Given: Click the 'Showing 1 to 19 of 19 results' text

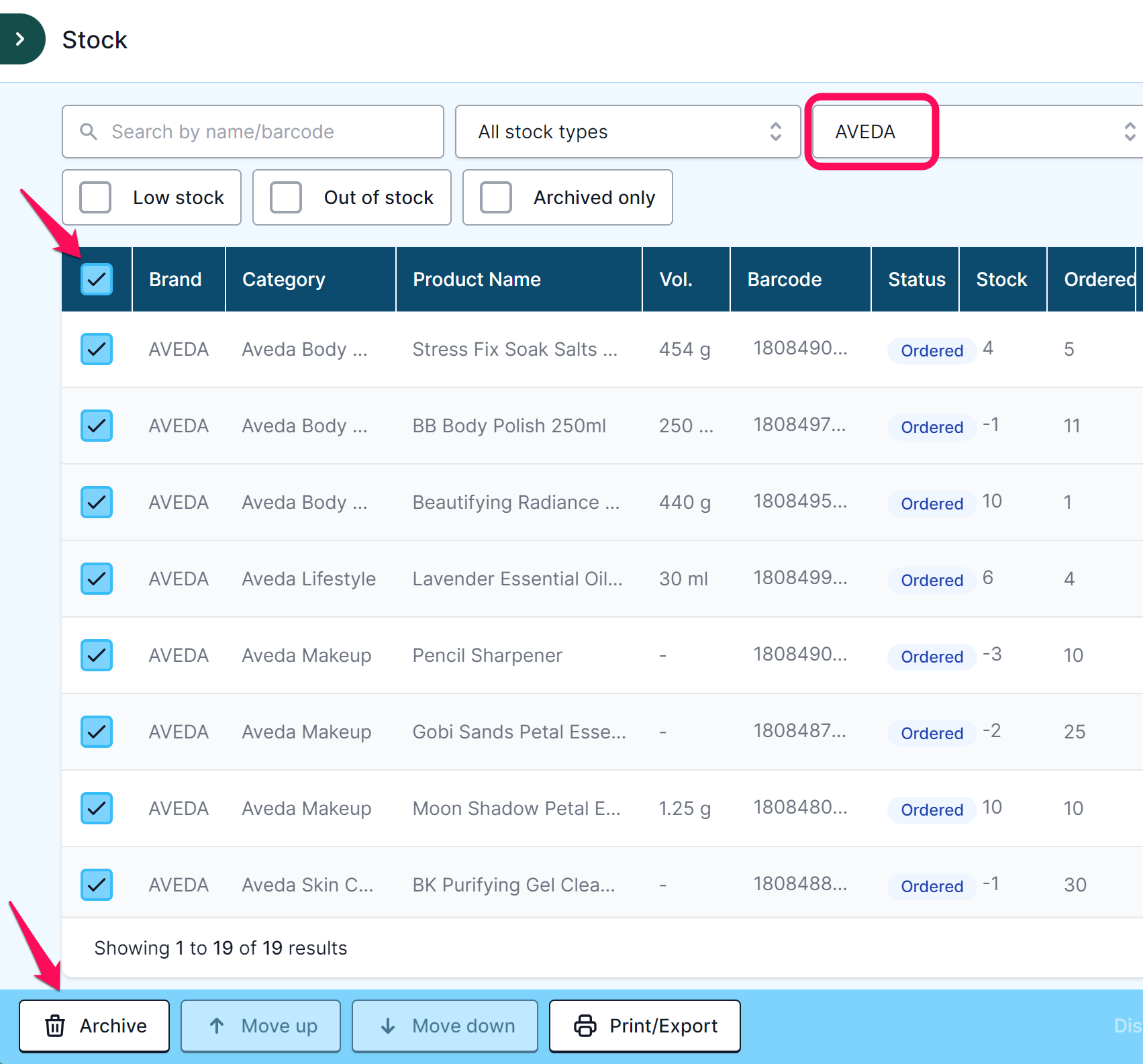Looking at the screenshot, I should point(221,948).
